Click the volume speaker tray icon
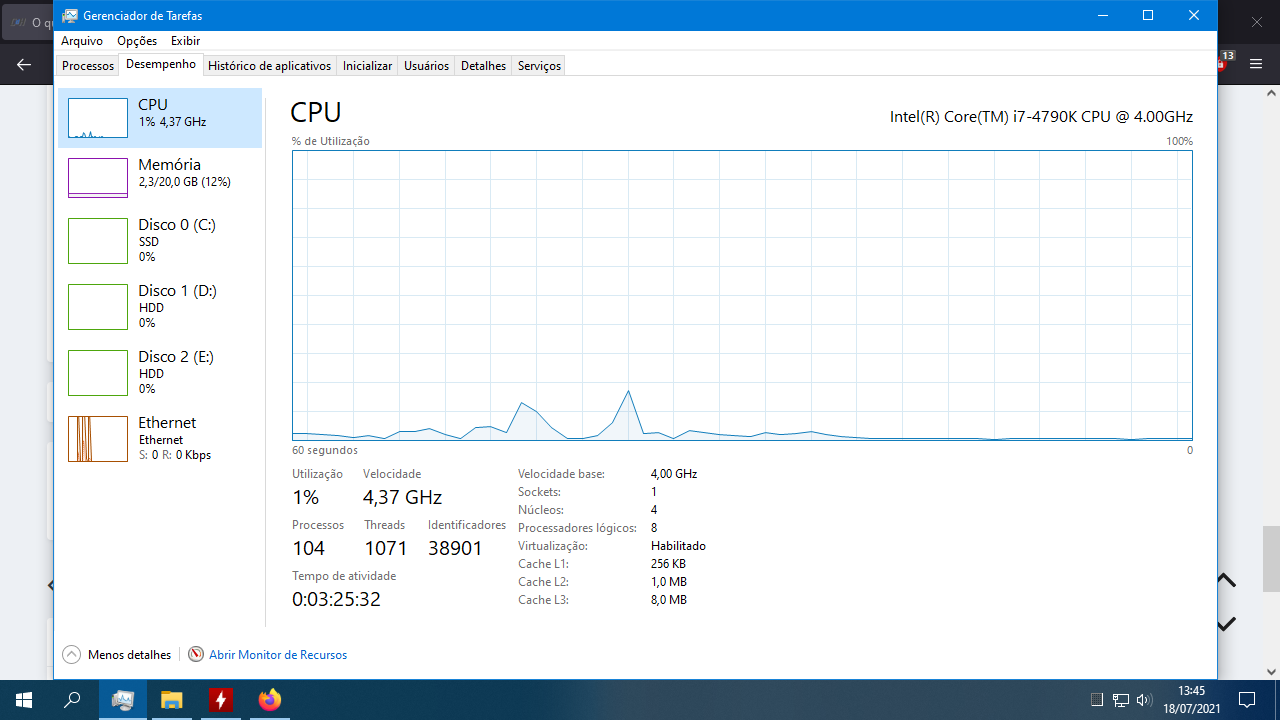 tap(1144, 700)
